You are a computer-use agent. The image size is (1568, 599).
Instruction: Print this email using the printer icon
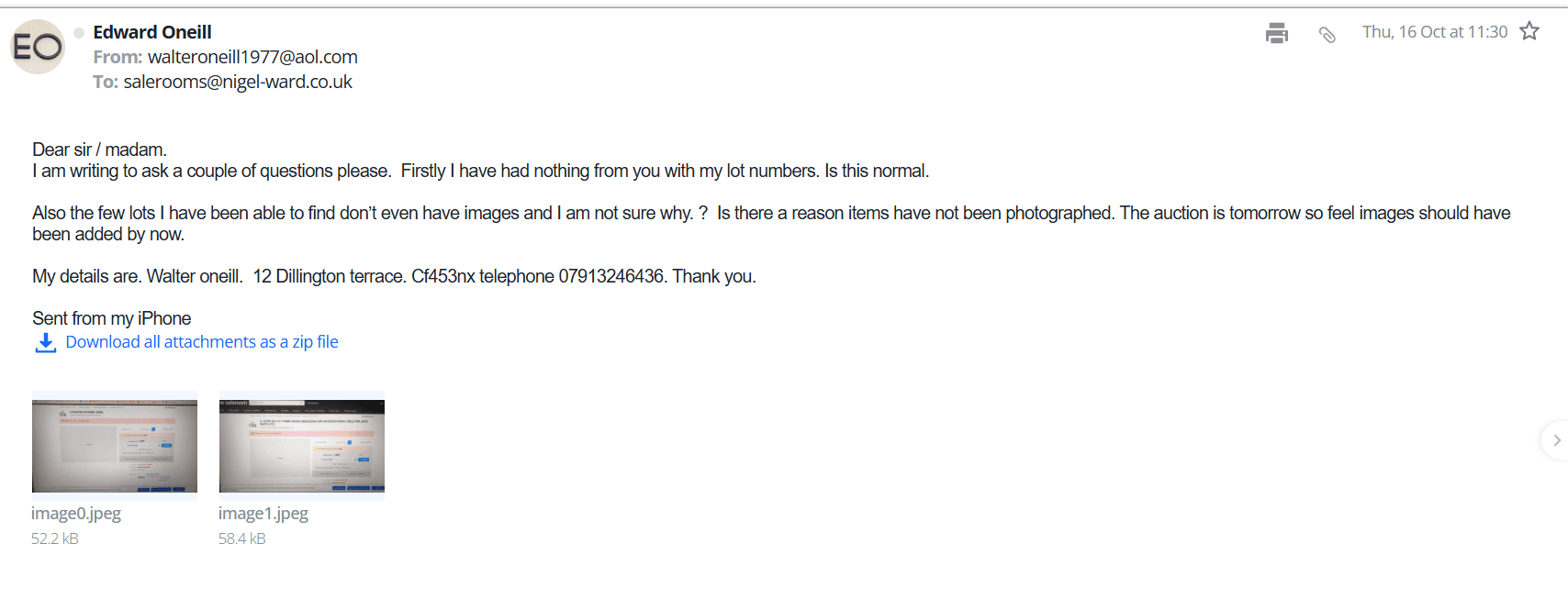tap(1276, 34)
